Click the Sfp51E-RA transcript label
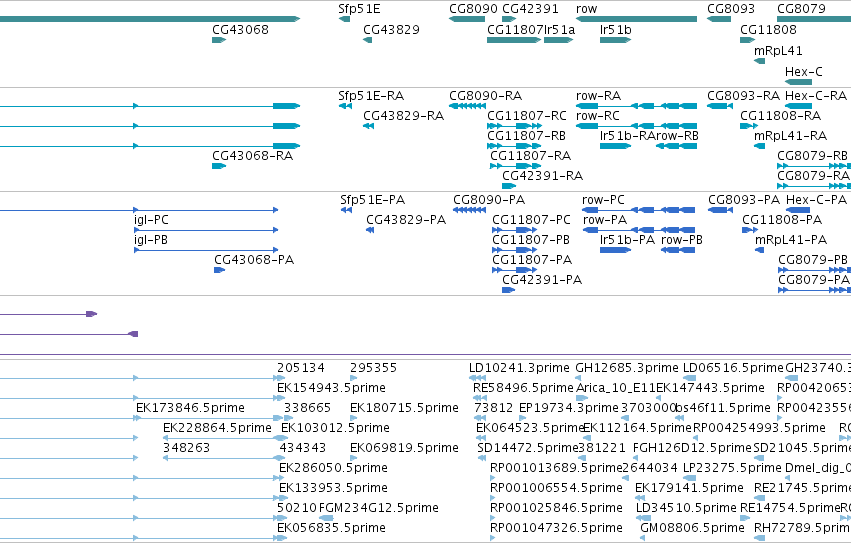The height and width of the screenshot is (543, 851). click(x=371, y=96)
